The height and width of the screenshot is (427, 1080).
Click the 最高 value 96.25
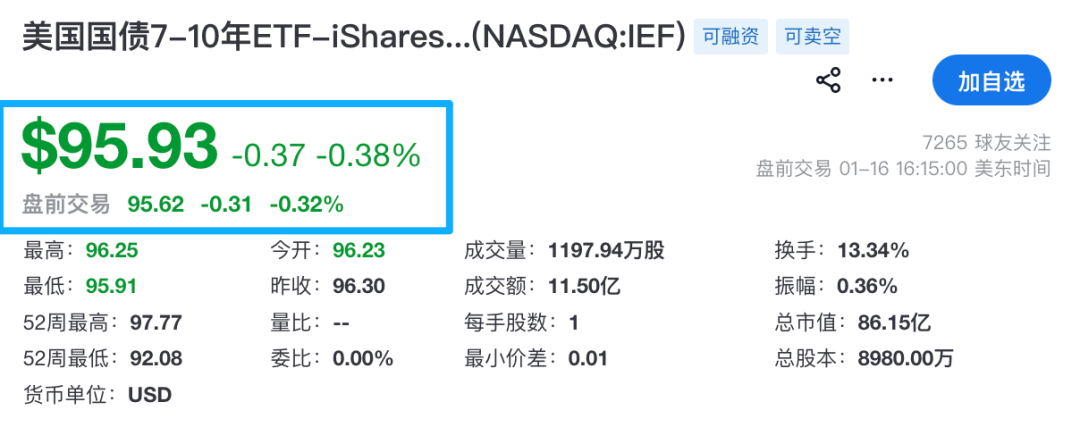[105, 250]
